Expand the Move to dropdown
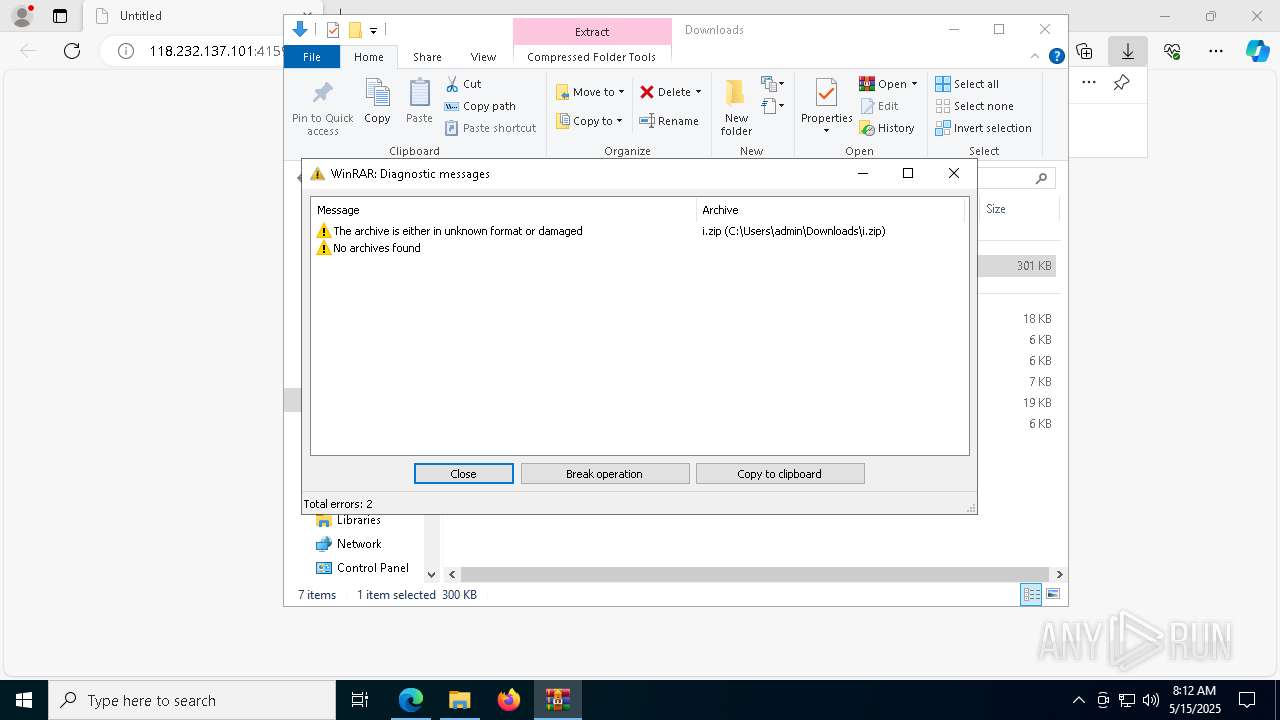Screen dimensions: 1280x720 621,92
